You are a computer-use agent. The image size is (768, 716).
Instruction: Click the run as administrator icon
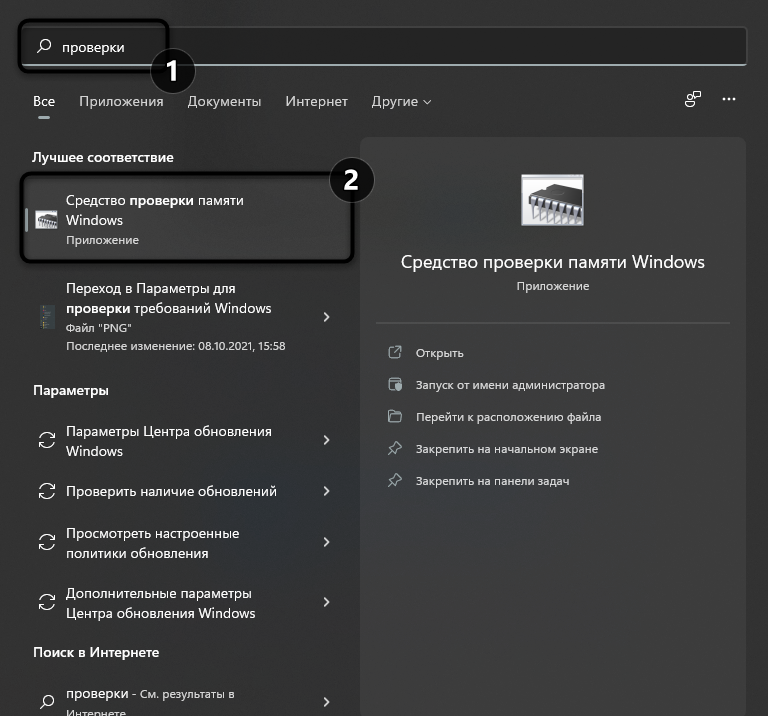[x=395, y=385]
